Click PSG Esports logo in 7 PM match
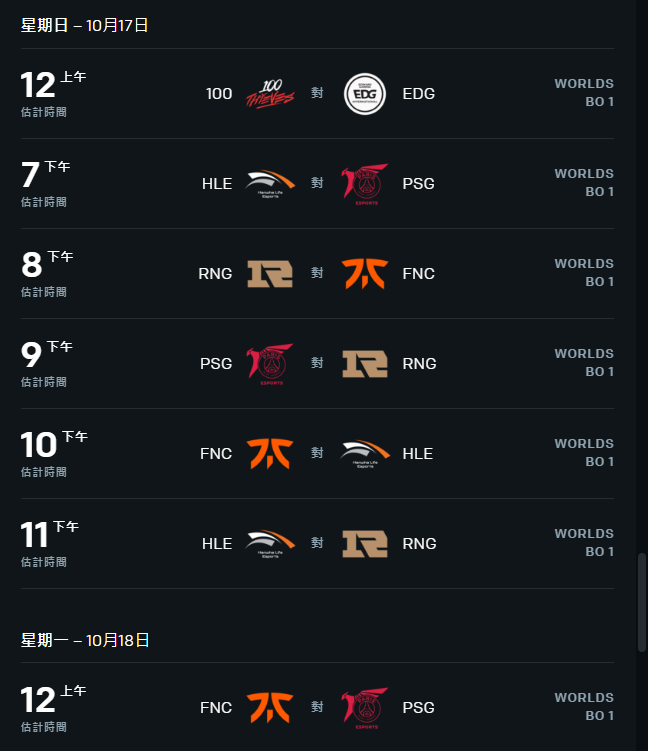Image resolution: width=648 pixels, height=751 pixels. (365, 184)
